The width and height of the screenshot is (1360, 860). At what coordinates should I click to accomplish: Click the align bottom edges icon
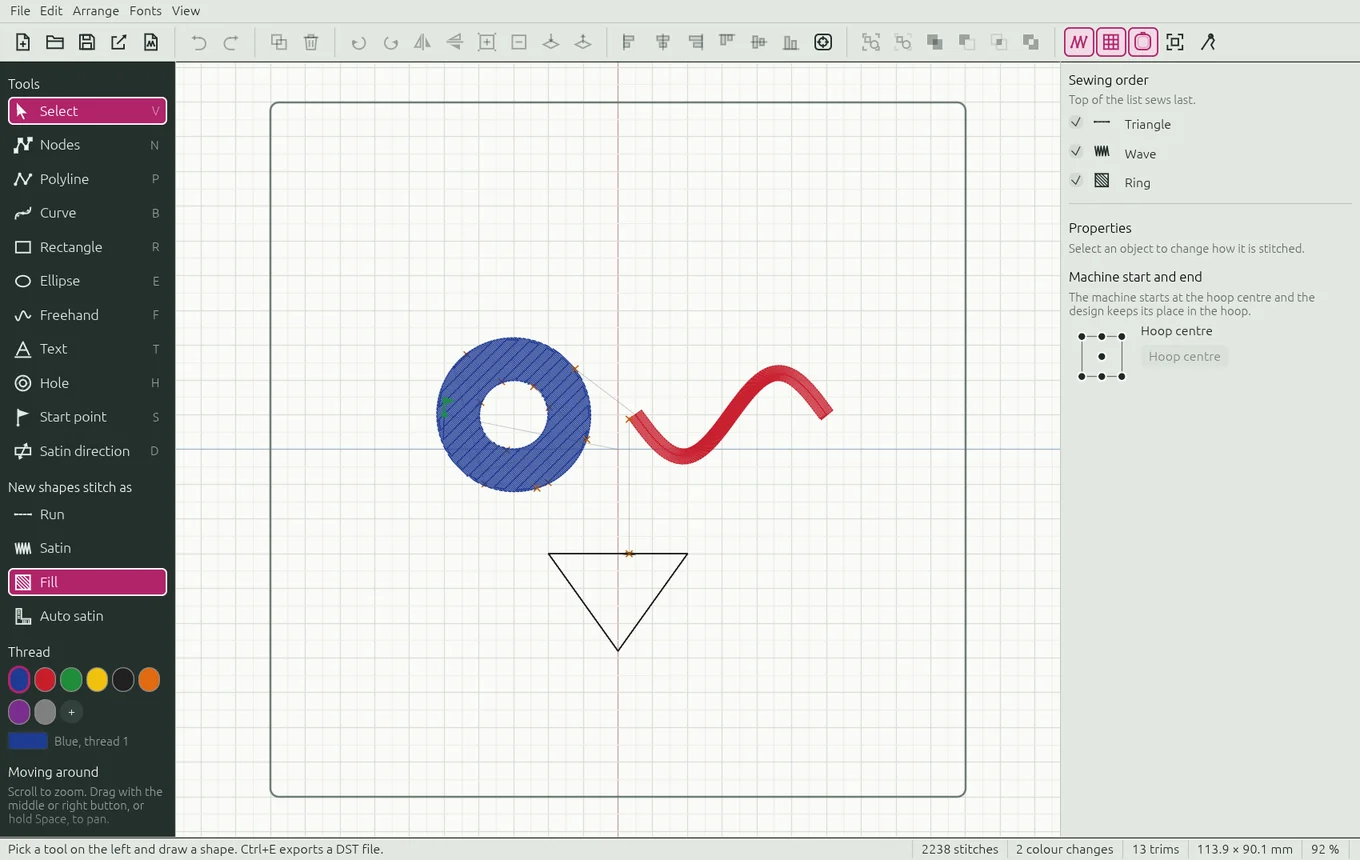(x=791, y=42)
